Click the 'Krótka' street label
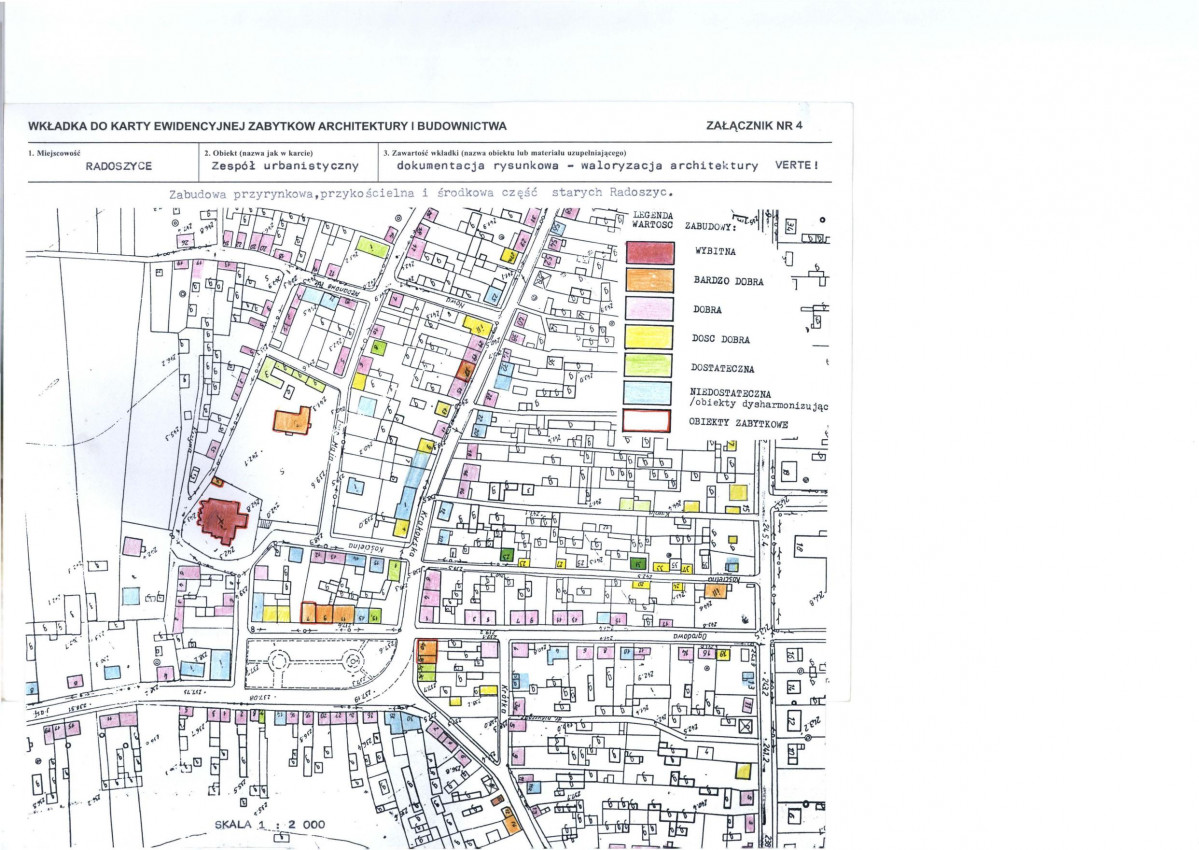 (x=505, y=699)
